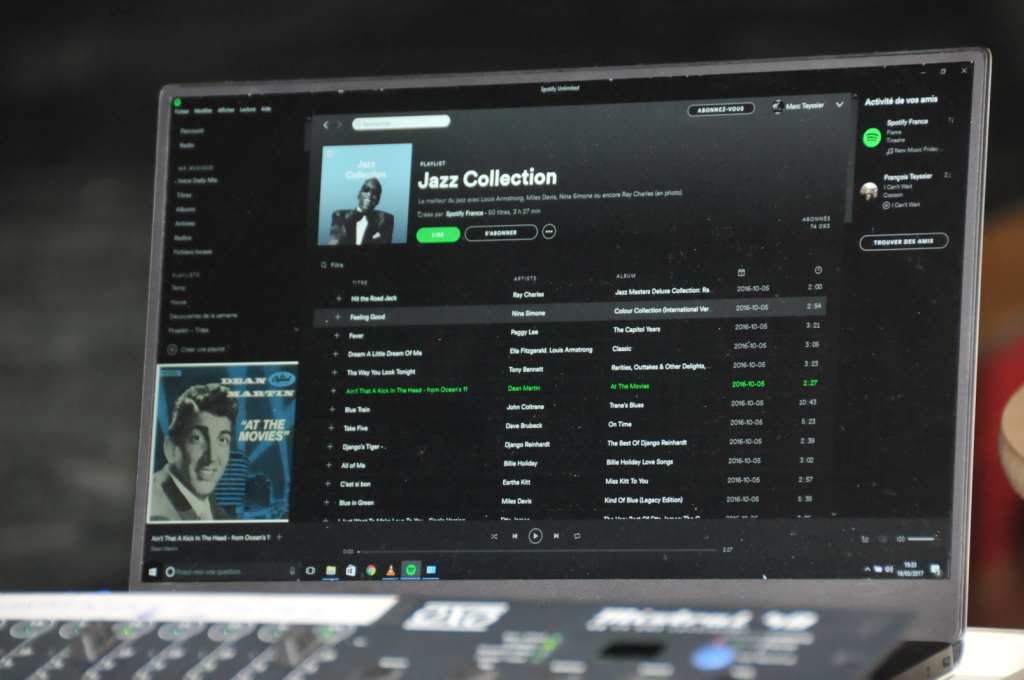Save now-playing song with plus icon
1024x680 pixels.
(x=279, y=537)
